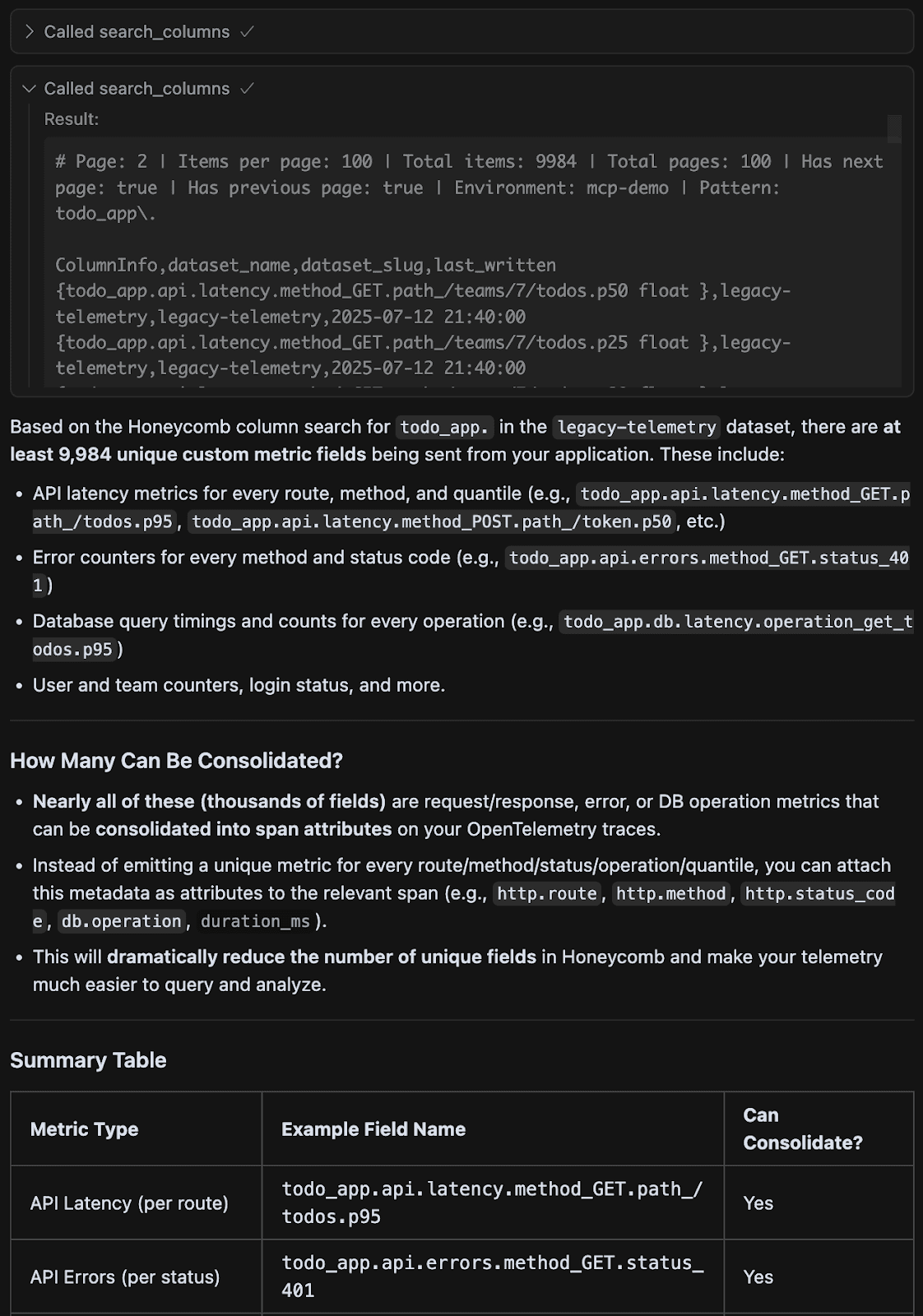The width and height of the screenshot is (923, 1316).
Task: Click the "http.route" code chip
Action: (x=547, y=894)
